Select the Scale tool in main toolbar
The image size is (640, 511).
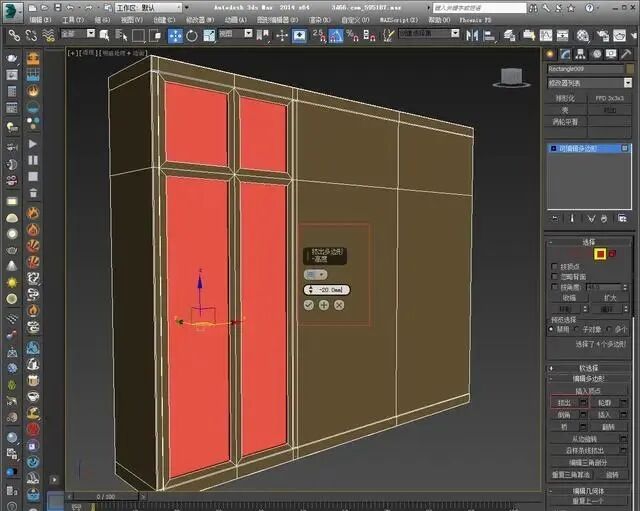209,36
